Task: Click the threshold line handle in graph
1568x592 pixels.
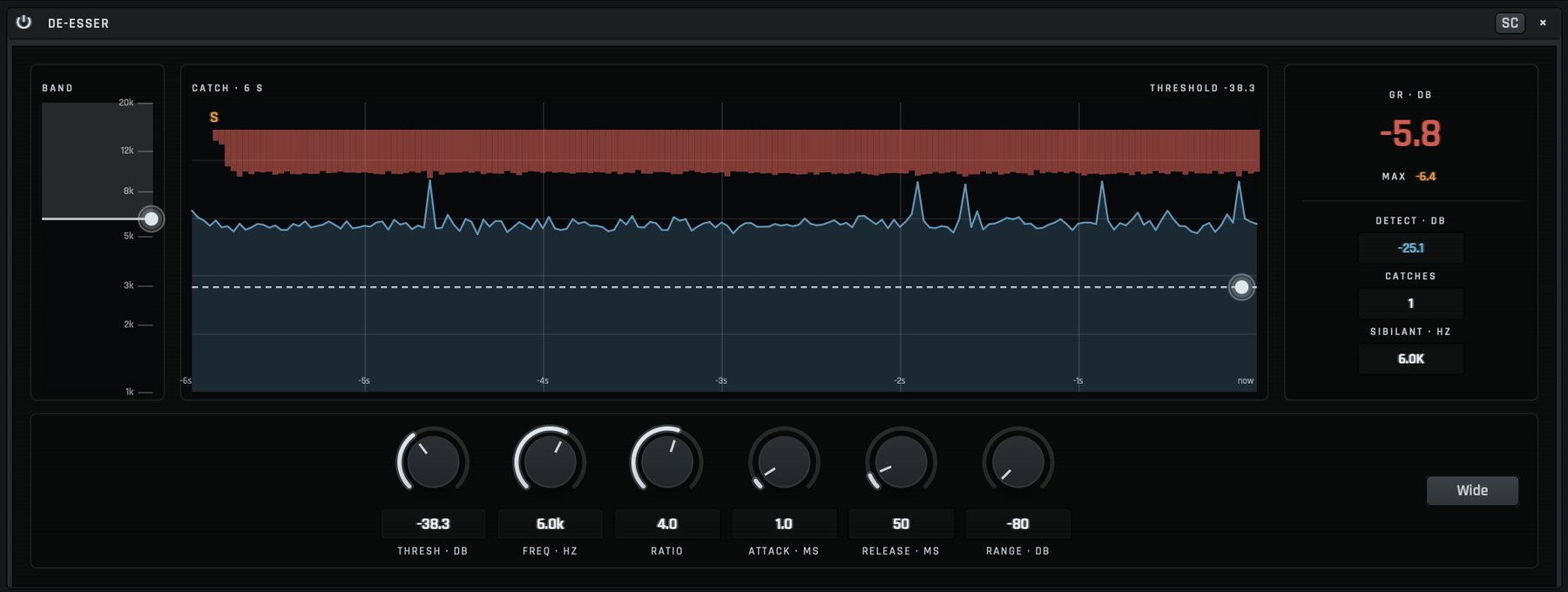Action: pos(1241,286)
